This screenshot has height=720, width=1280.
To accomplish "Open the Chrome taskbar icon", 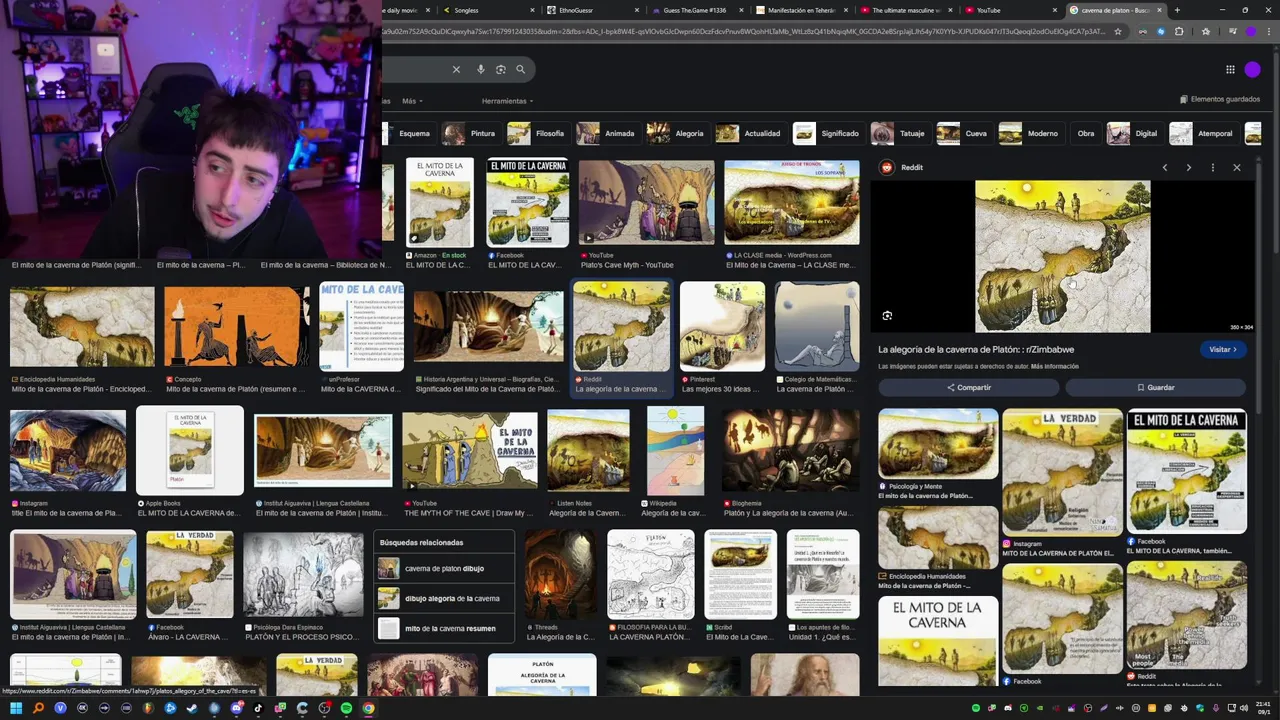I will coord(368,708).
